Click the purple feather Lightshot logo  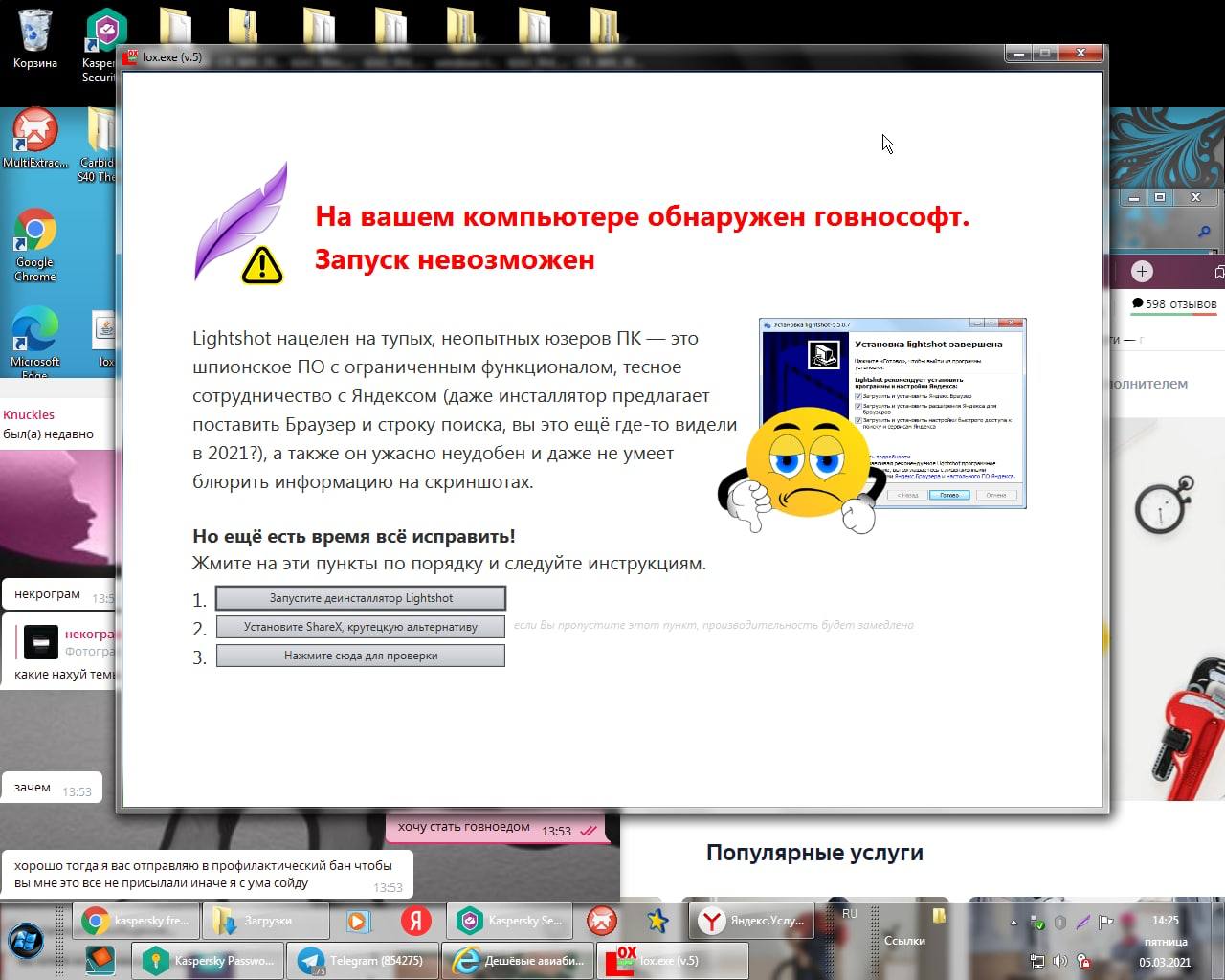(x=240, y=223)
